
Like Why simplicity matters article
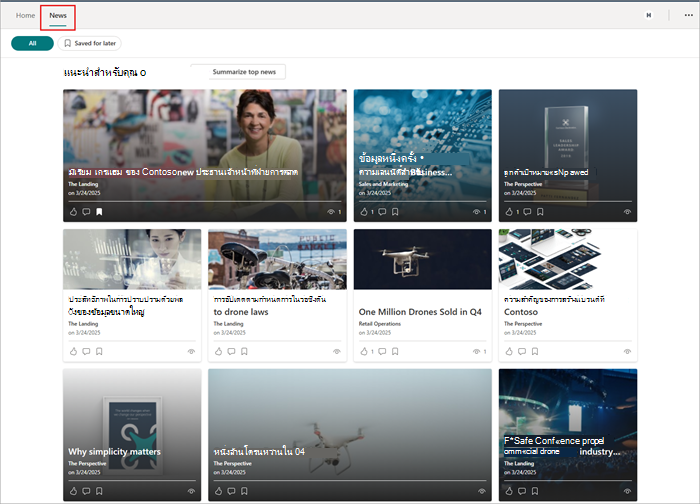[74, 491]
